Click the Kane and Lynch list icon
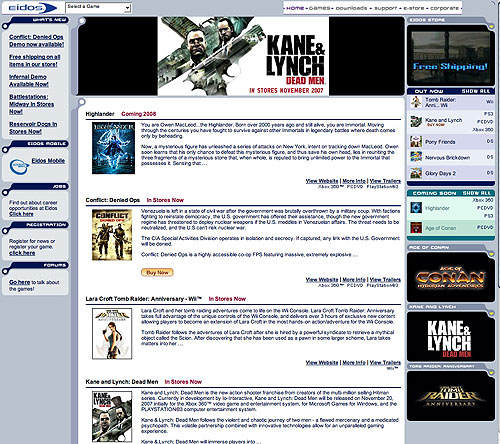The height and width of the screenshot is (444, 500). [x=416, y=122]
